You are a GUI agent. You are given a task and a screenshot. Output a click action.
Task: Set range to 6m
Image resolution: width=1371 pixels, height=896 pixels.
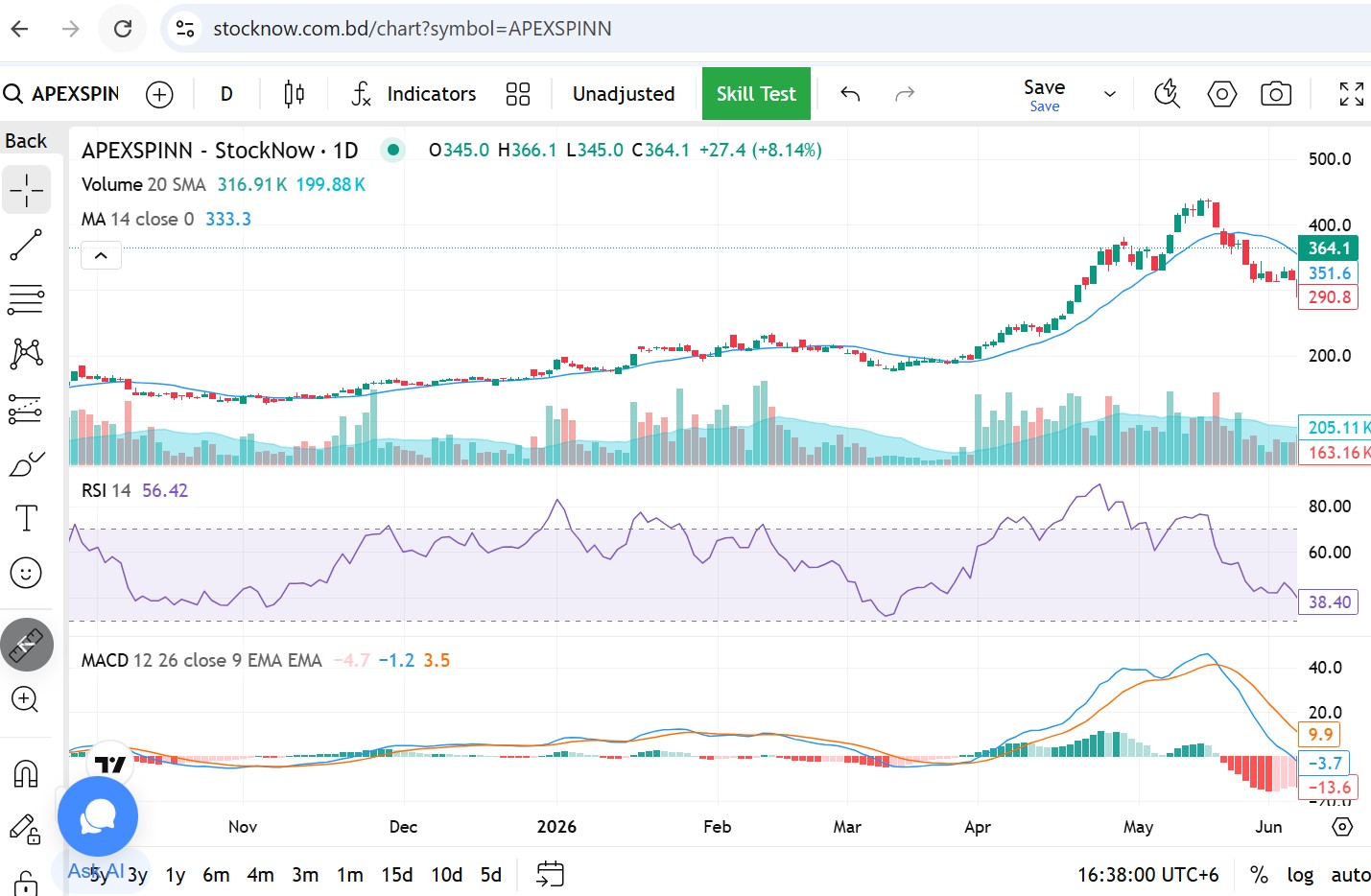click(216, 875)
